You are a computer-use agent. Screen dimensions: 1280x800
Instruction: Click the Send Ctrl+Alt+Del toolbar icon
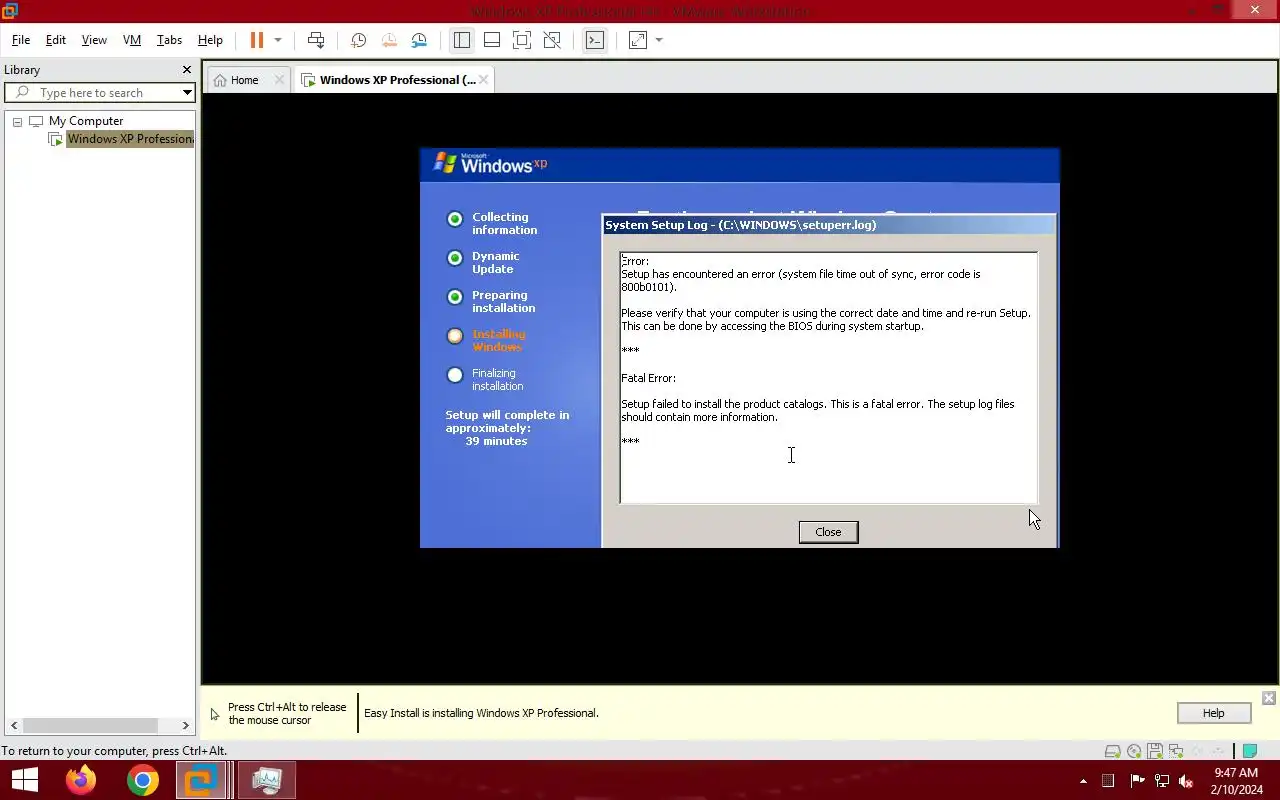pos(316,40)
